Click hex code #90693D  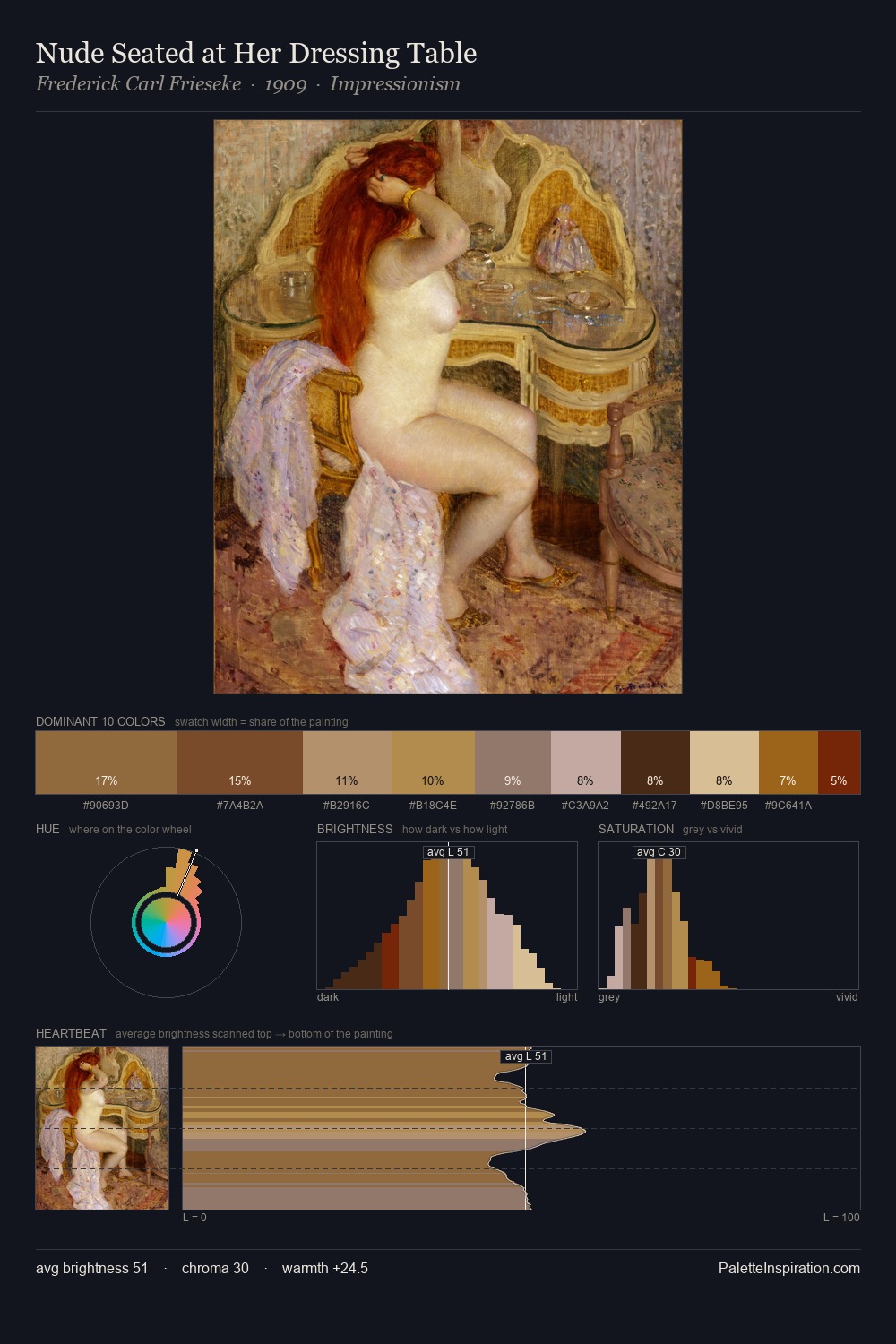(106, 806)
